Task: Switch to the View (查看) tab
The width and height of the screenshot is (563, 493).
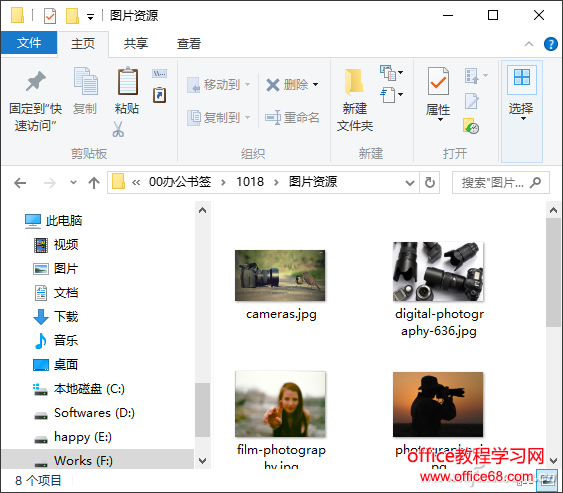Action: [189, 43]
